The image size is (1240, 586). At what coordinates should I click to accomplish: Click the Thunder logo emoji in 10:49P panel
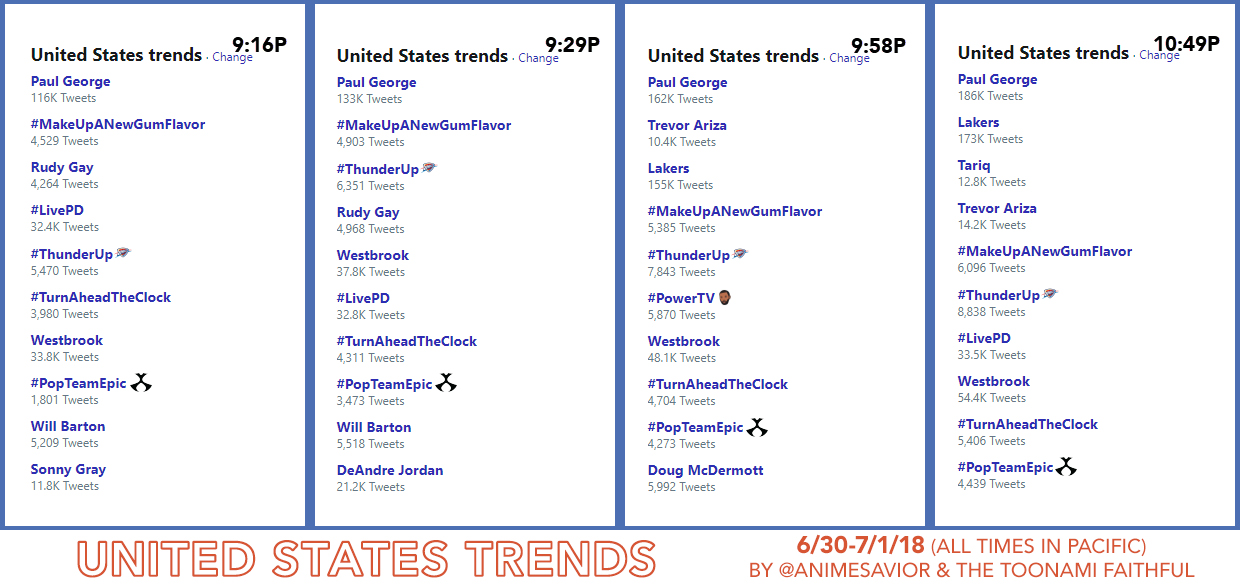point(1050,294)
